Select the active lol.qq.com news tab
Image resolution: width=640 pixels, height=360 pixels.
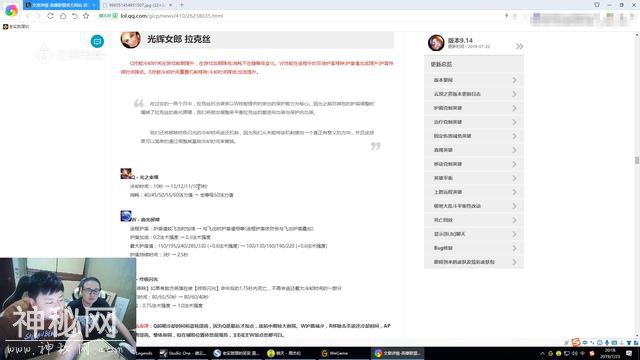(60, 5)
